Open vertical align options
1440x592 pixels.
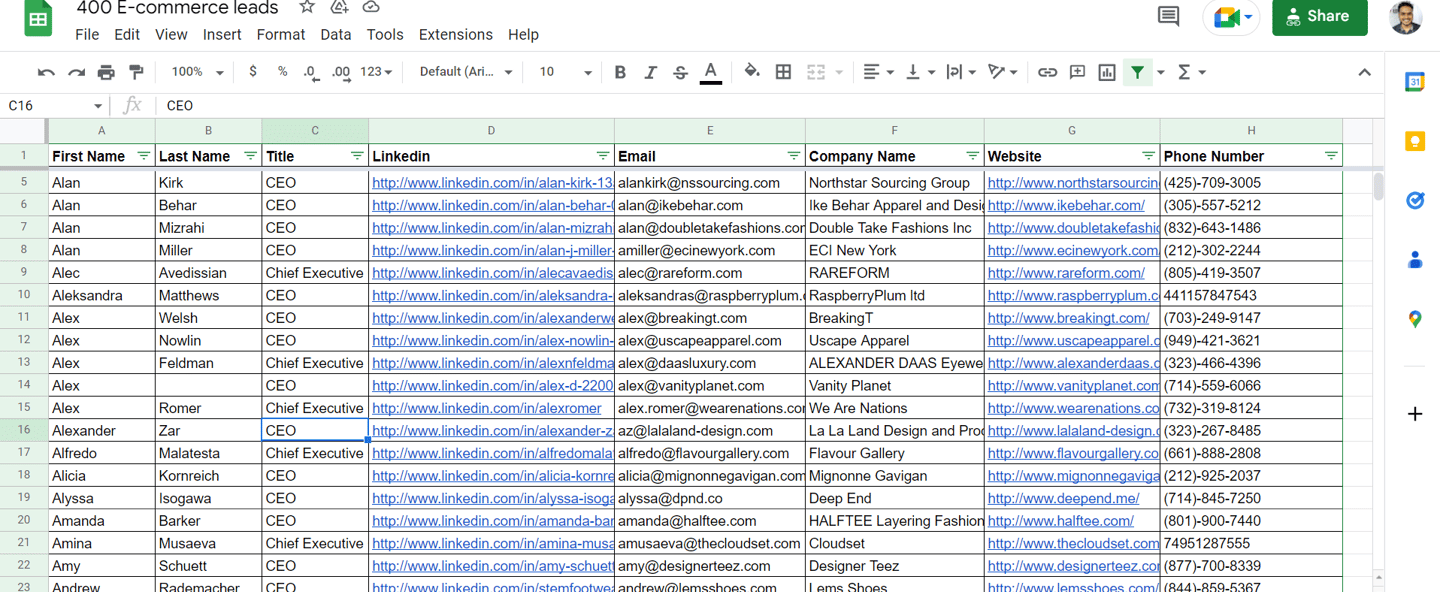coord(918,72)
